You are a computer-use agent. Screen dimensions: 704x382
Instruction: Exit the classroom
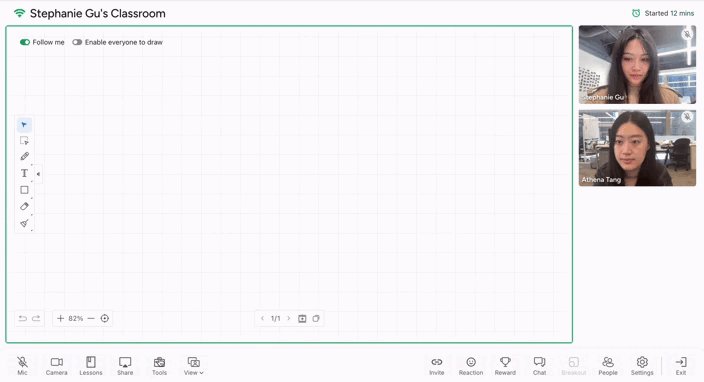[x=681, y=365]
